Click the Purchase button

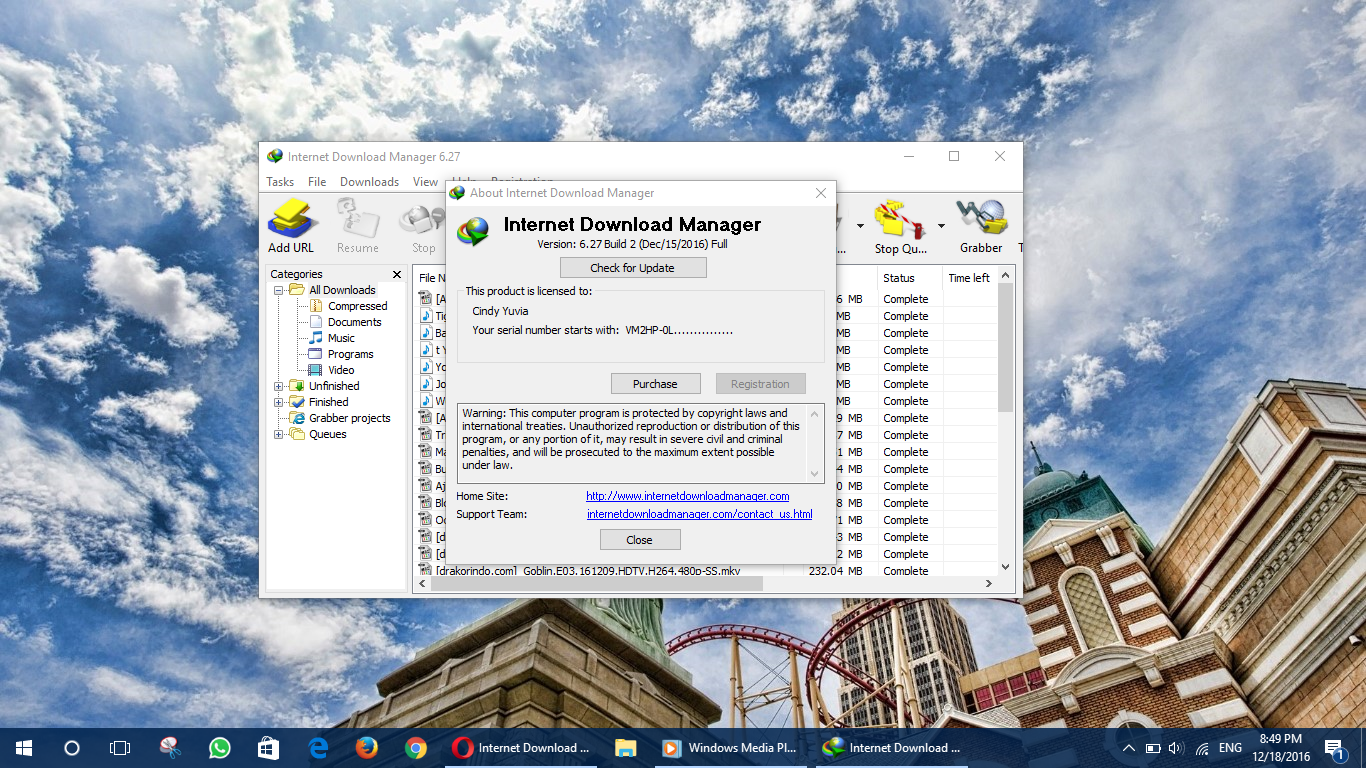click(655, 384)
